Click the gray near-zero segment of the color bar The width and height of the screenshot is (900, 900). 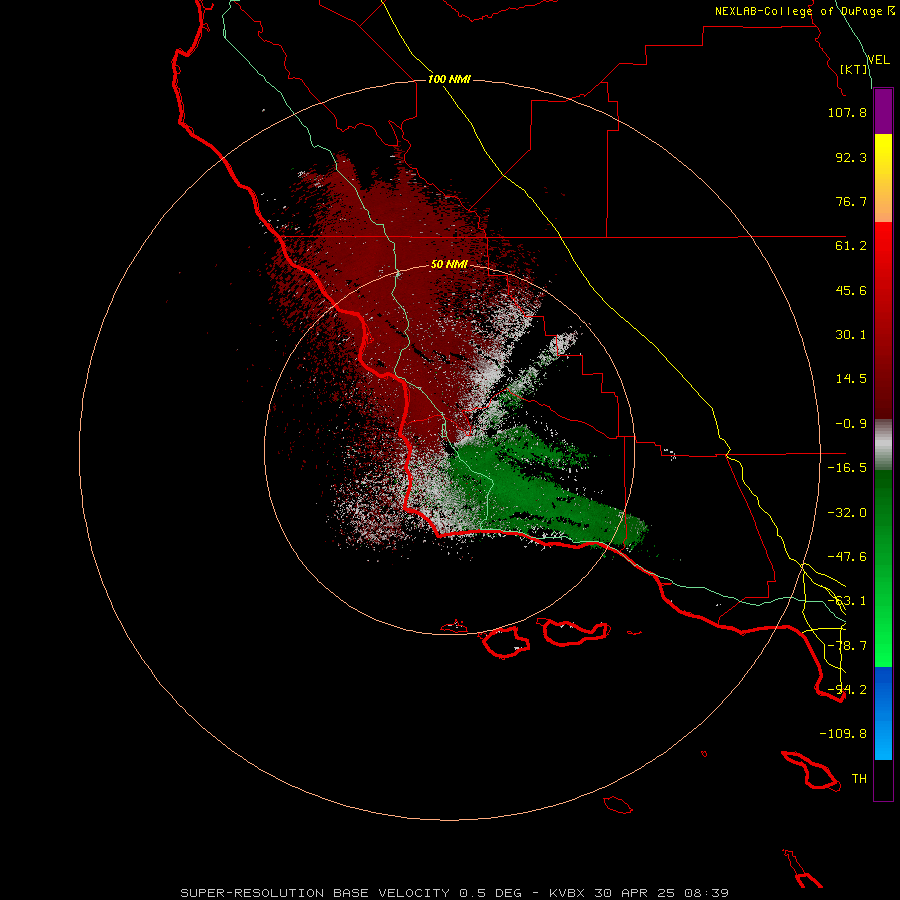(883, 445)
